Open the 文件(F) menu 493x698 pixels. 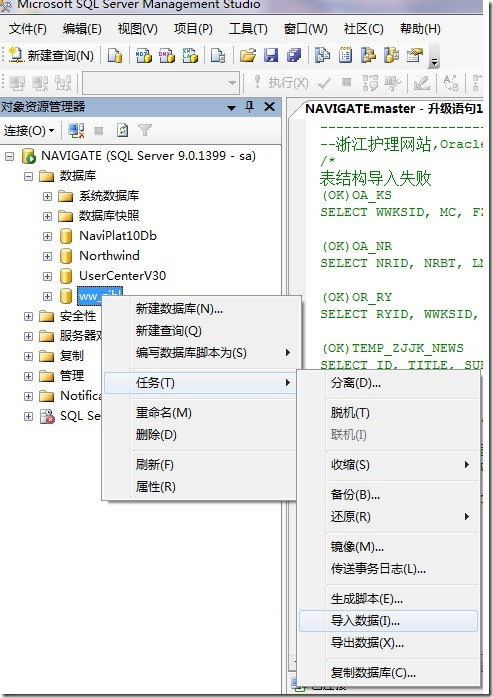coord(28,29)
